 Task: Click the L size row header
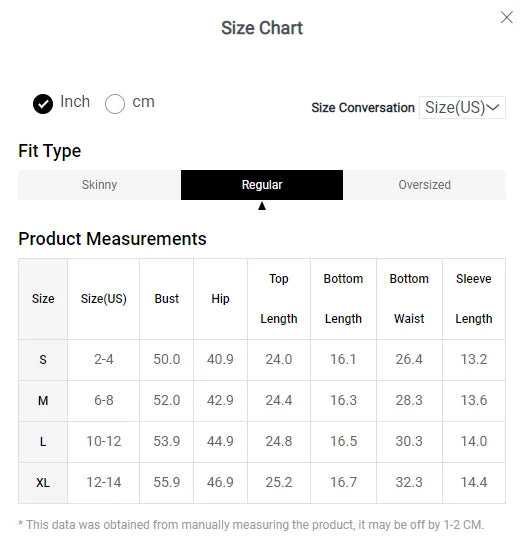click(43, 442)
